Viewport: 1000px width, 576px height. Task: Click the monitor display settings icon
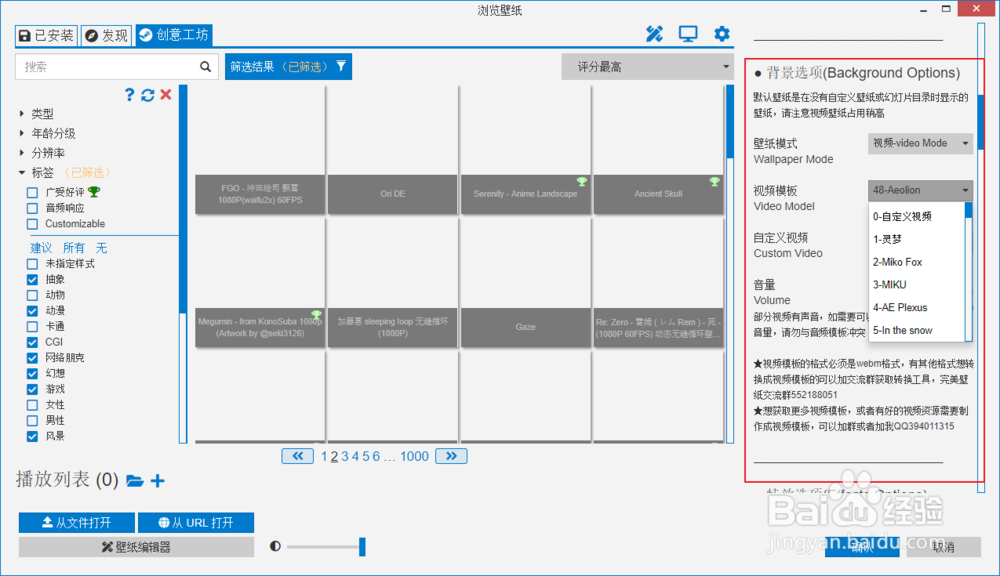coord(688,33)
